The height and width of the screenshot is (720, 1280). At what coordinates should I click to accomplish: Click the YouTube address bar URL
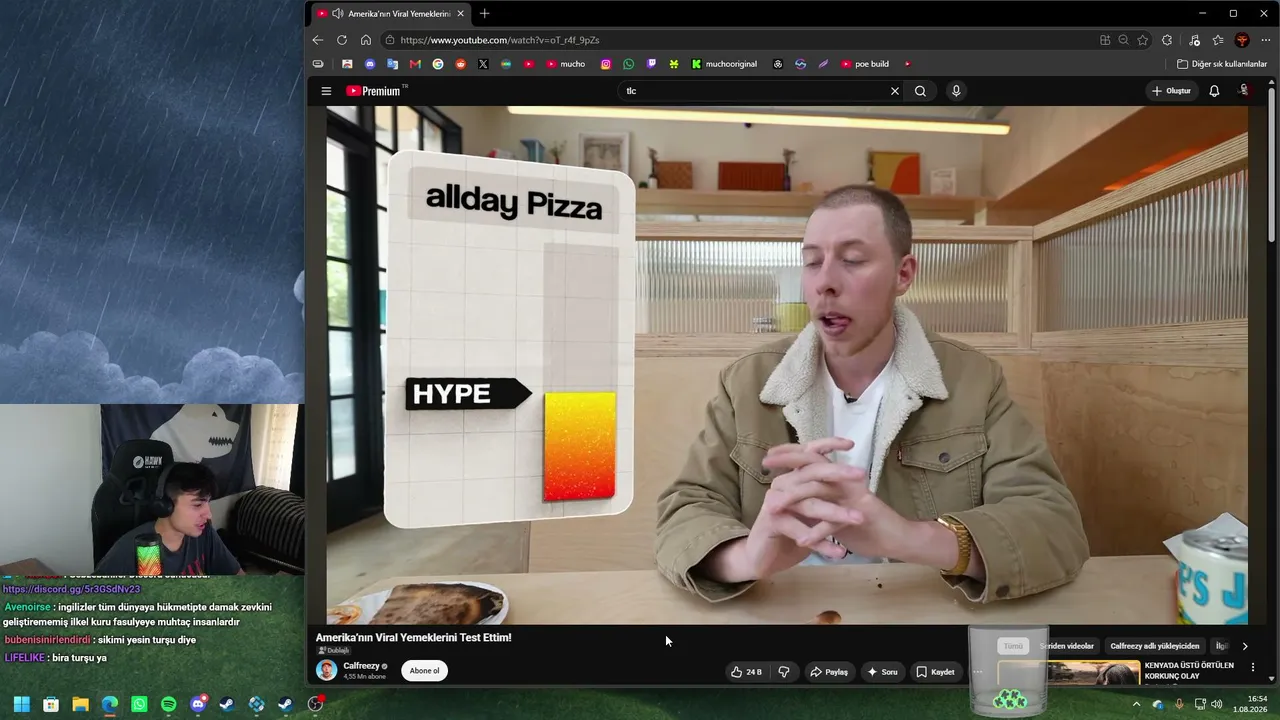click(x=500, y=40)
